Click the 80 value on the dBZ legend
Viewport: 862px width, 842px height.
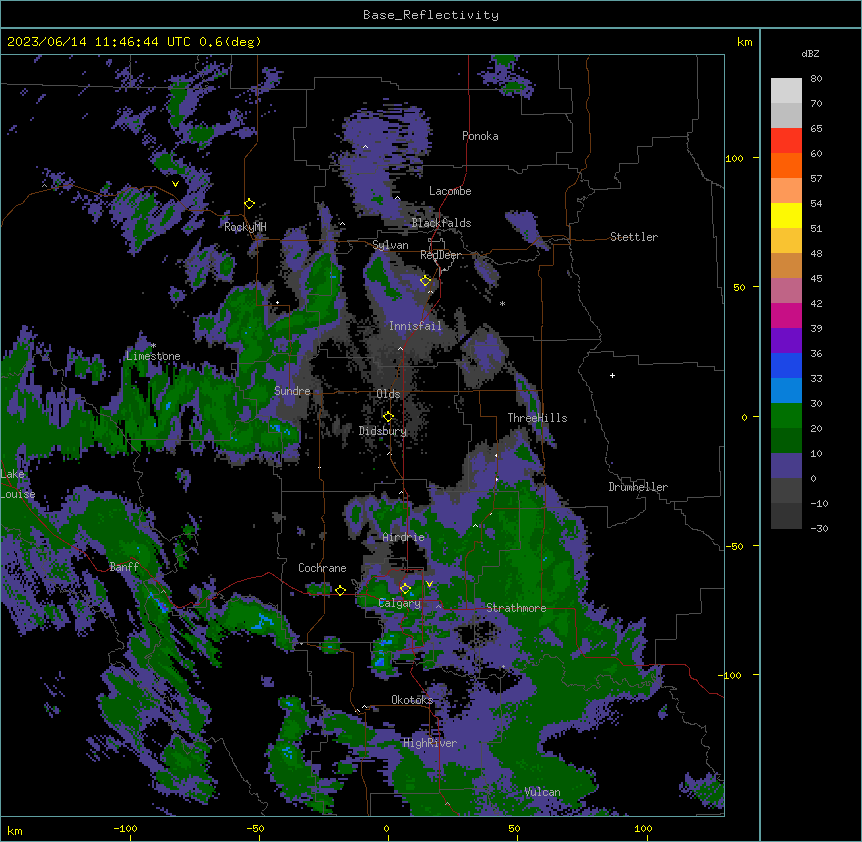pos(816,79)
